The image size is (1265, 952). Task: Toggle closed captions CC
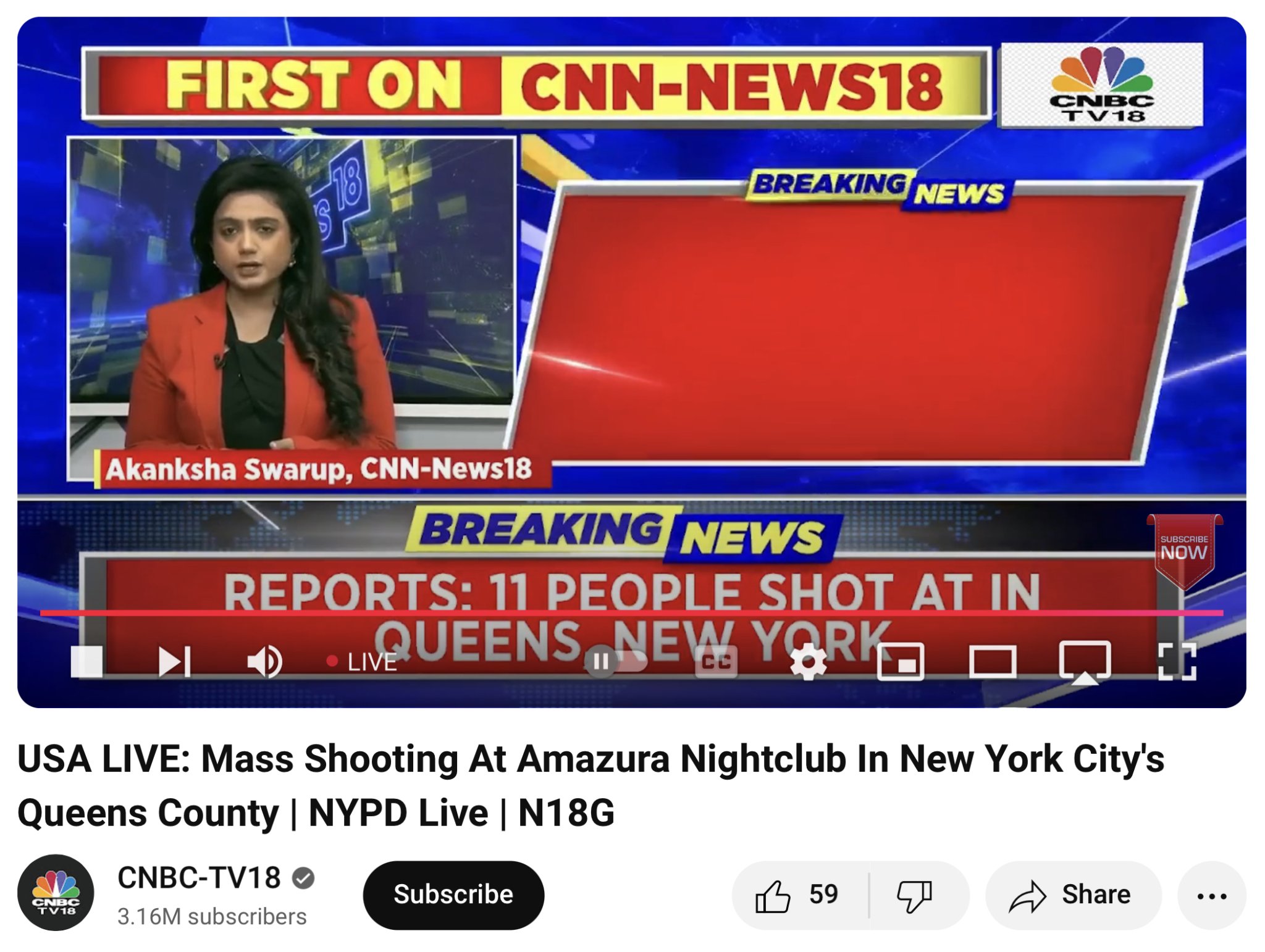click(x=717, y=662)
